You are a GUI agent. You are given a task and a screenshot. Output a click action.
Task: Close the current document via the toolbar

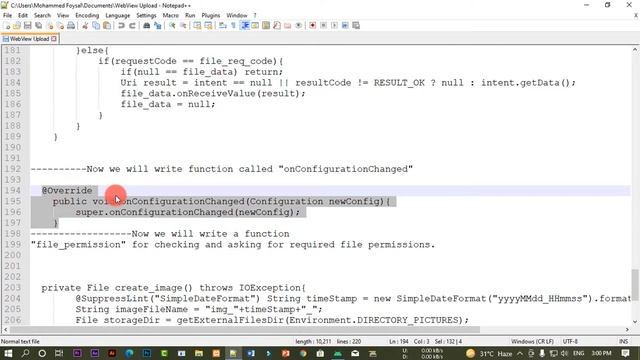50,25
